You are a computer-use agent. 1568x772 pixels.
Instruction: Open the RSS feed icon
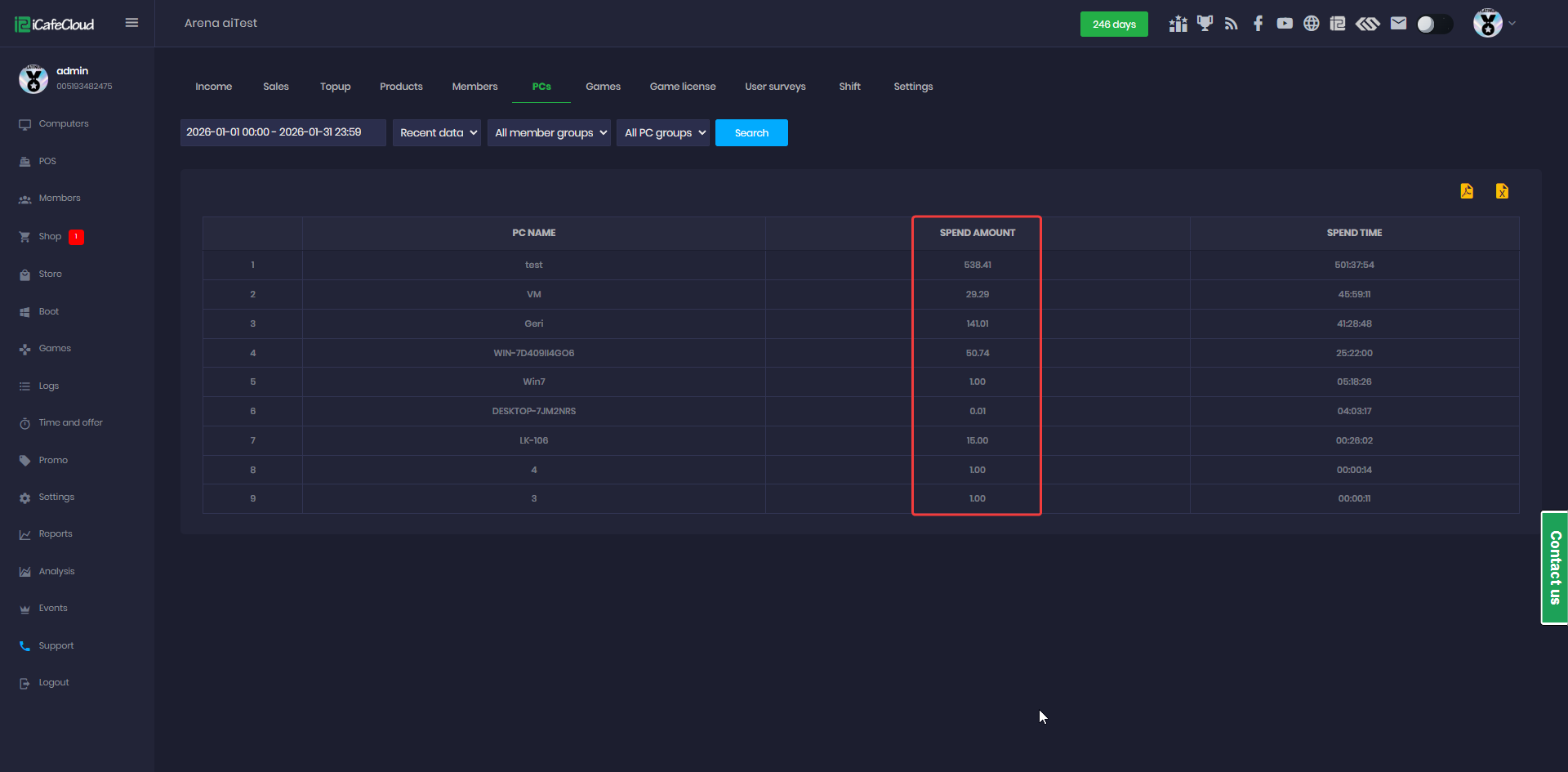click(1232, 24)
